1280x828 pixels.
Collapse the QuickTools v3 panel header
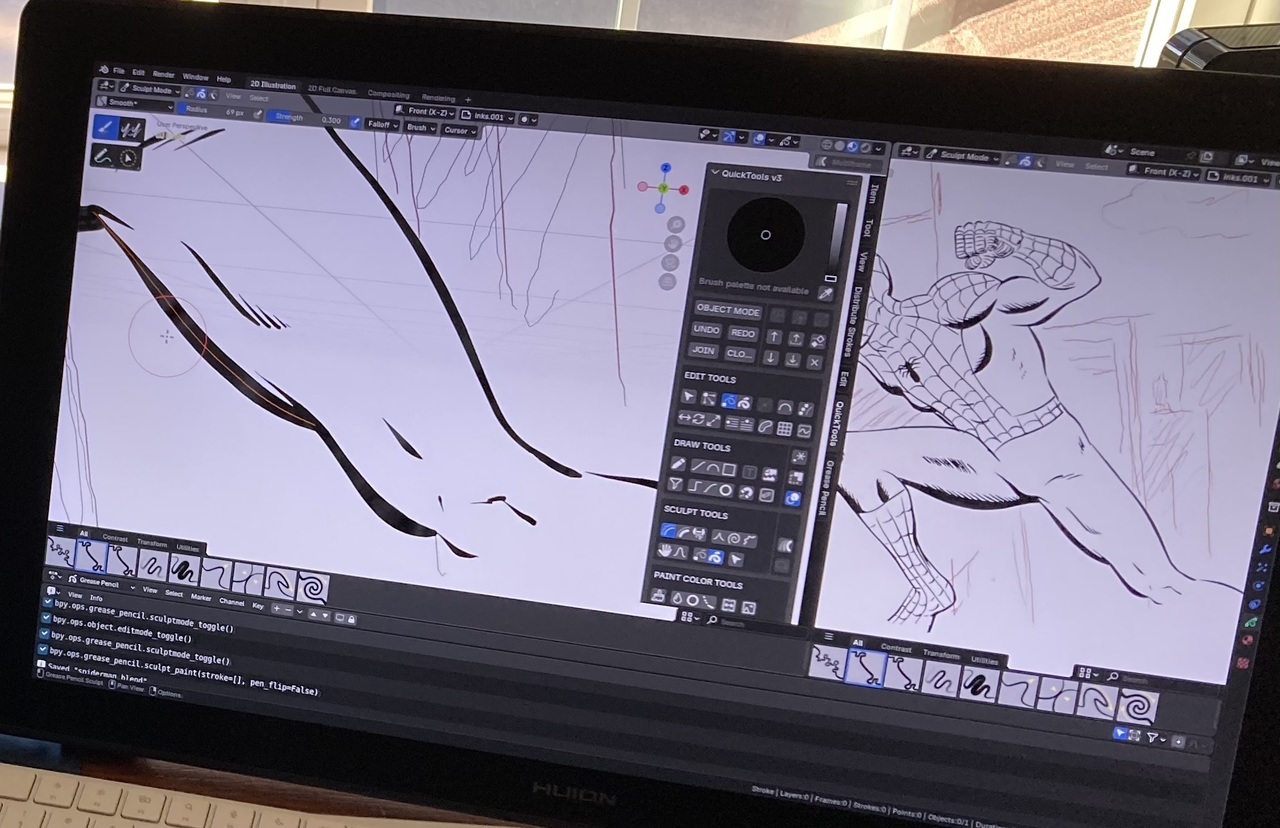pyautogui.click(x=751, y=176)
